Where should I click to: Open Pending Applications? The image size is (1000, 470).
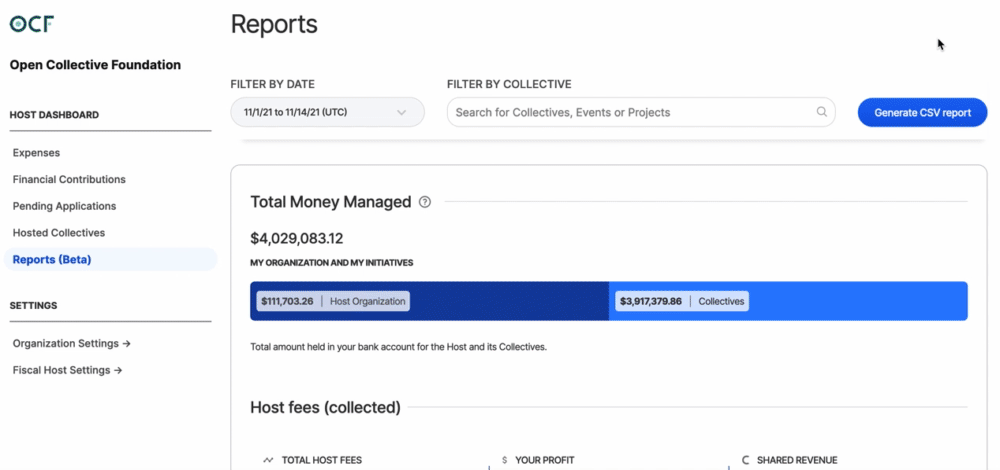[x=64, y=207]
